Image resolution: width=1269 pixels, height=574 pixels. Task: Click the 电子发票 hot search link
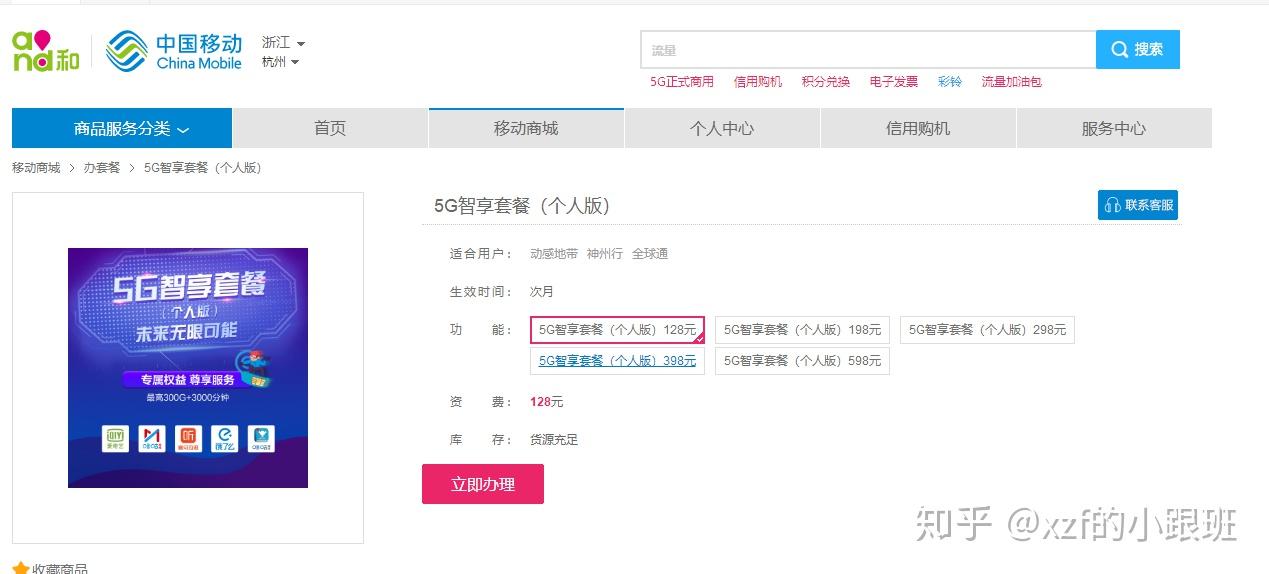[x=894, y=82]
